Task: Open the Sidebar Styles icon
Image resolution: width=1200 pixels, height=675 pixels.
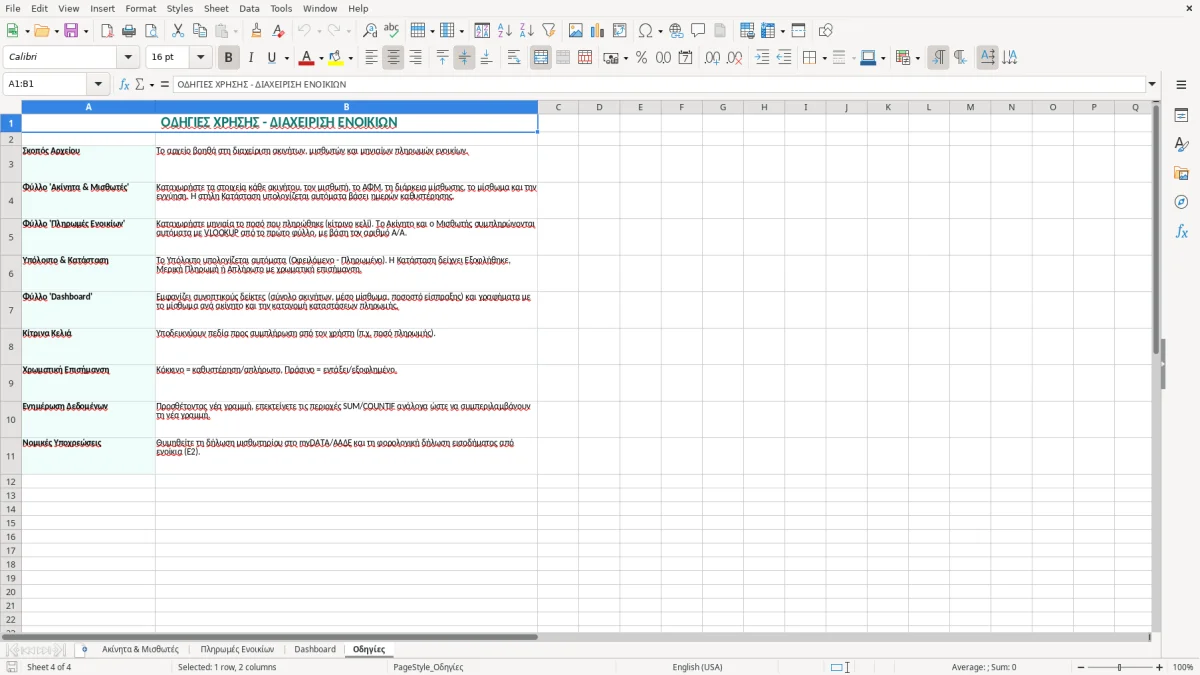Action: (1181, 145)
